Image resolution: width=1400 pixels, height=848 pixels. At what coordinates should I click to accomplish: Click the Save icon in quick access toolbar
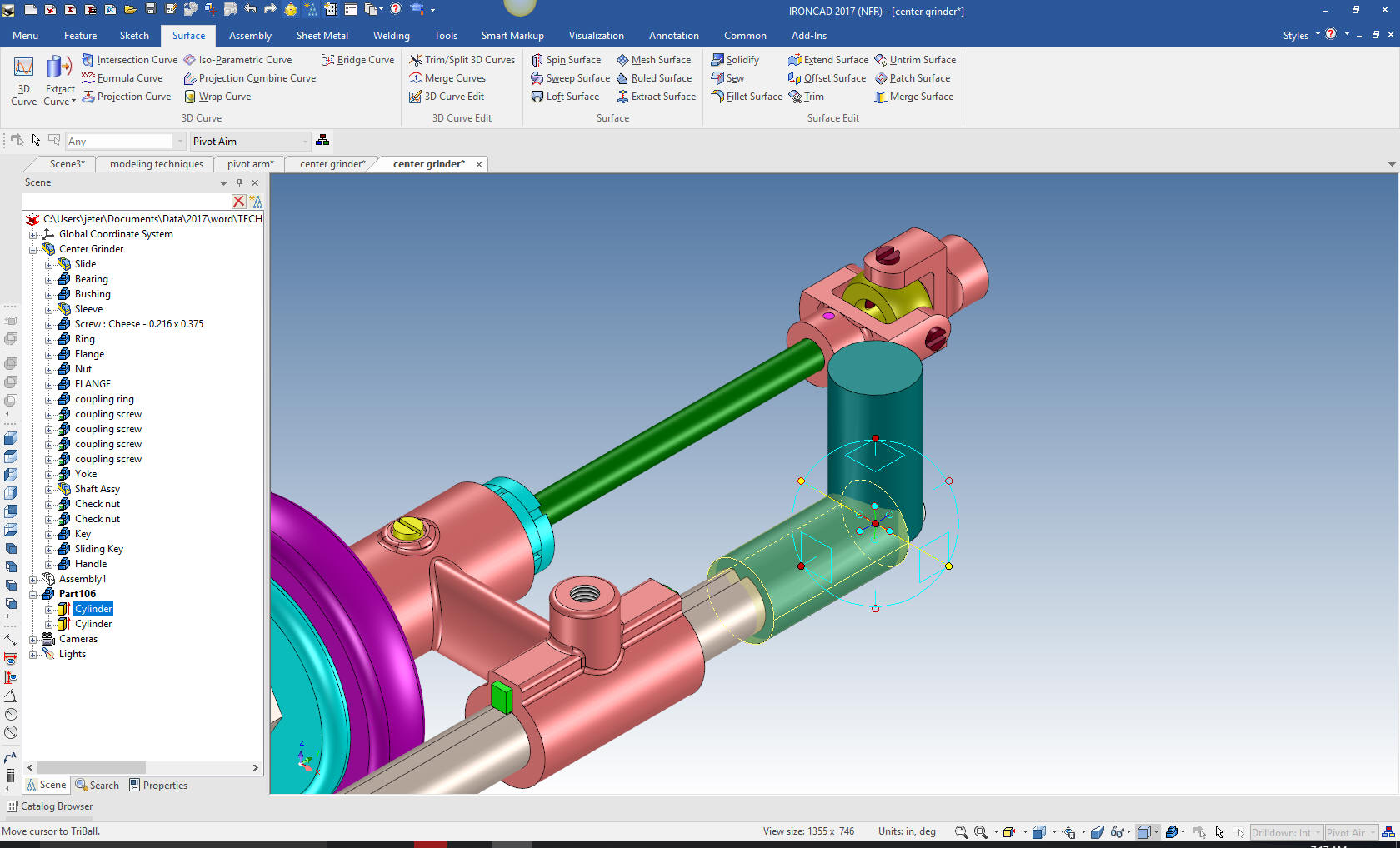[150, 9]
